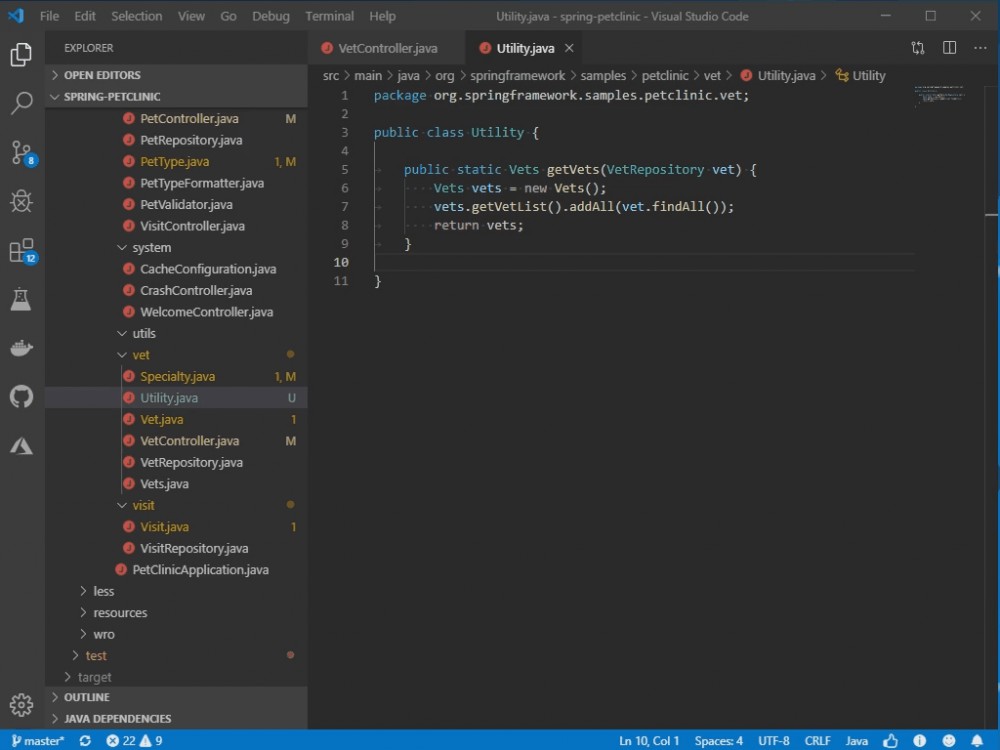Open the Docker extension panel
This screenshot has height=750, width=1000.
tap(22, 347)
